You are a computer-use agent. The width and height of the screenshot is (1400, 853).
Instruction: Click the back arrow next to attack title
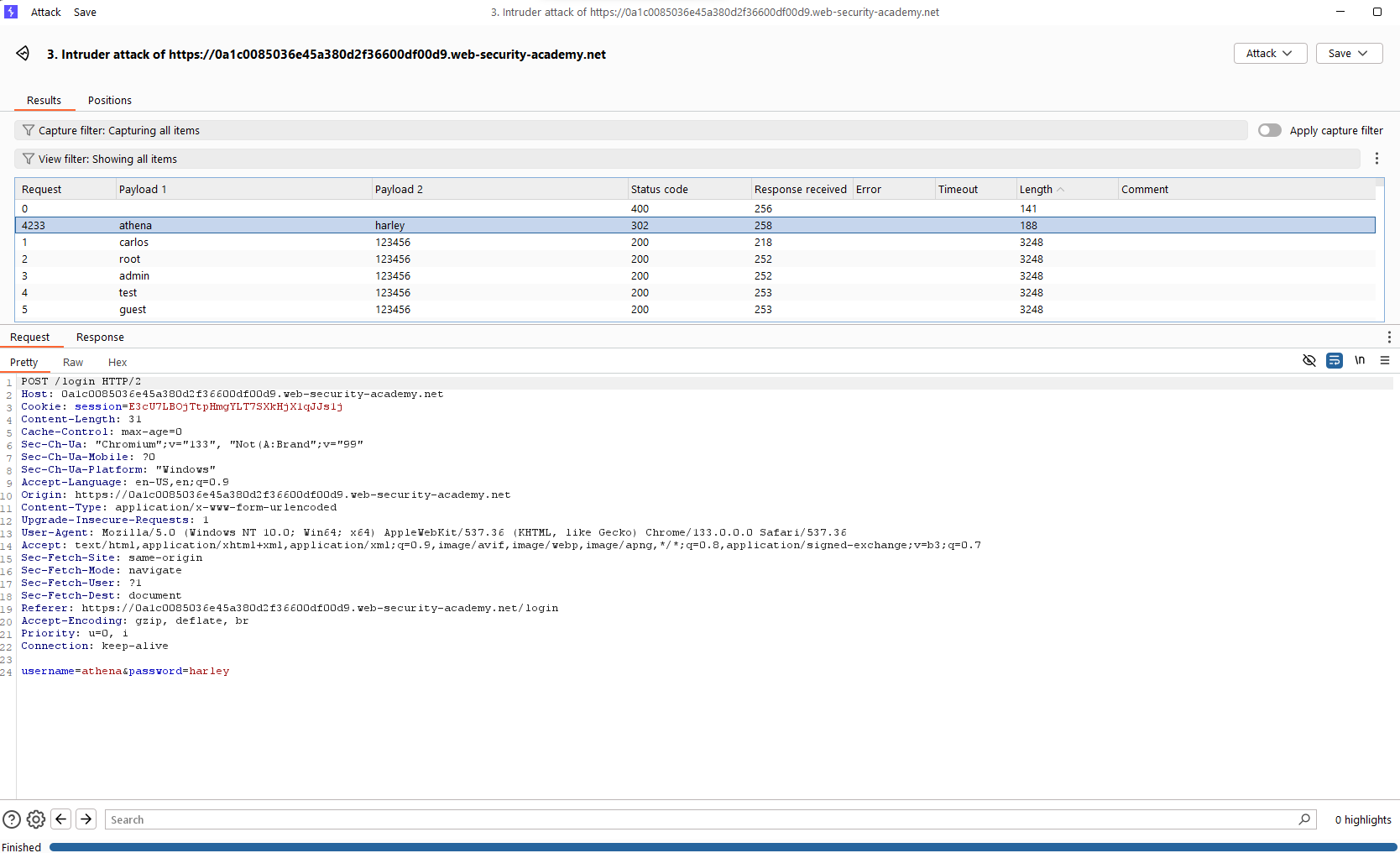tap(23, 54)
